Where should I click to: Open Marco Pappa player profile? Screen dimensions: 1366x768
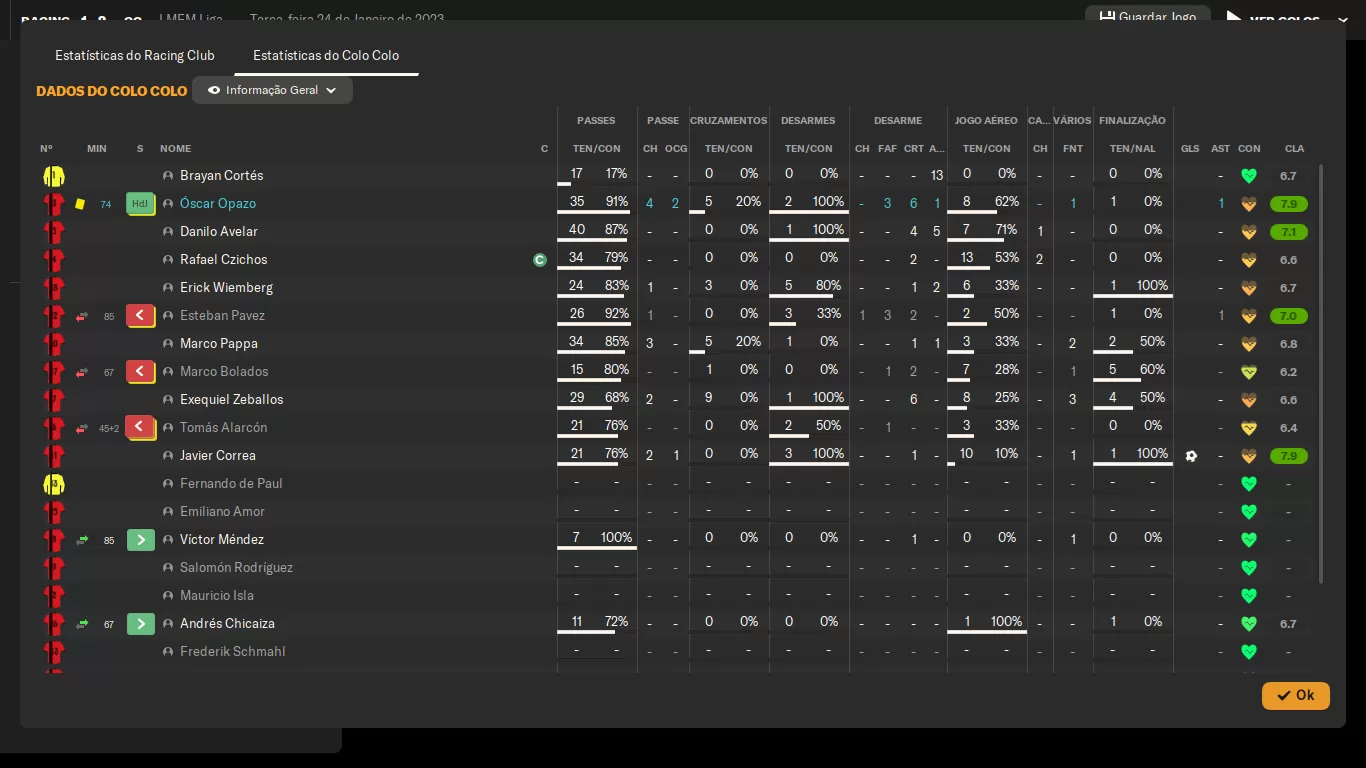click(x=219, y=344)
